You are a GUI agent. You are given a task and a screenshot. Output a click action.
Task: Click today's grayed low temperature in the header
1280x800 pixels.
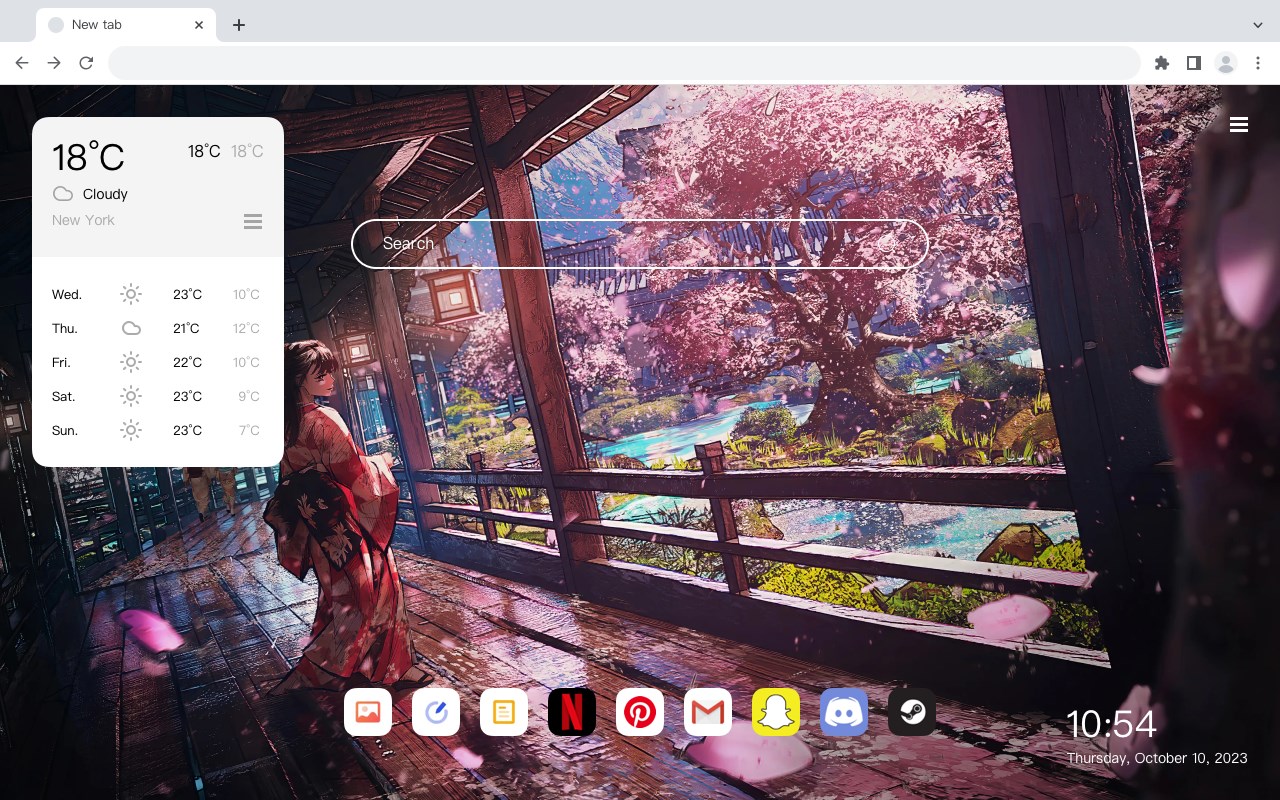click(x=247, y=151)
